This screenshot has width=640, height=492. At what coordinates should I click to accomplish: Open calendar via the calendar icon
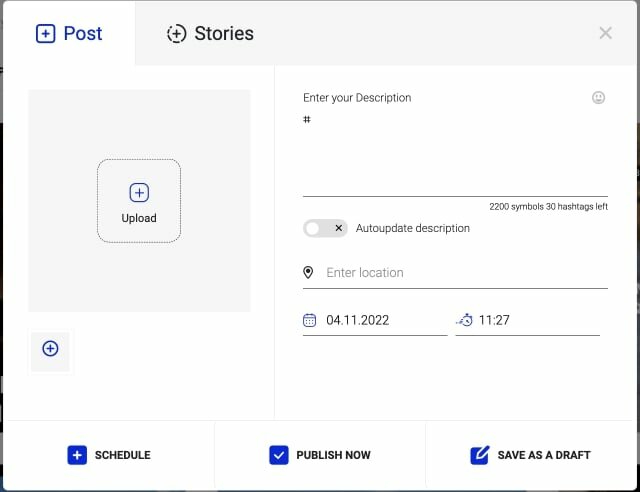[x=309, y=320]
